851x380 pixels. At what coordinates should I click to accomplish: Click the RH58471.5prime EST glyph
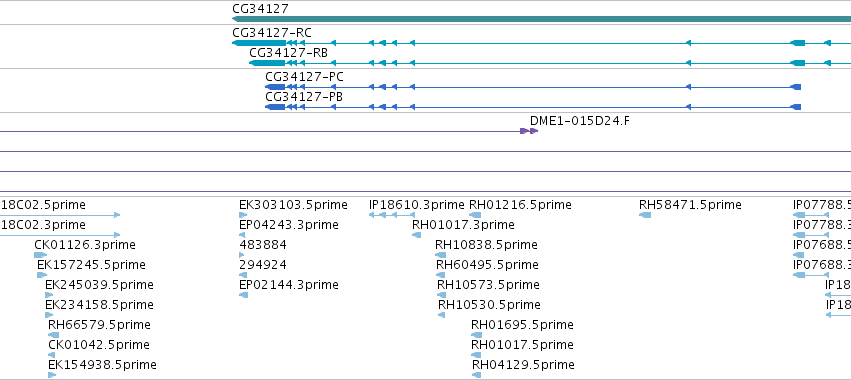[x=645, y=215]
